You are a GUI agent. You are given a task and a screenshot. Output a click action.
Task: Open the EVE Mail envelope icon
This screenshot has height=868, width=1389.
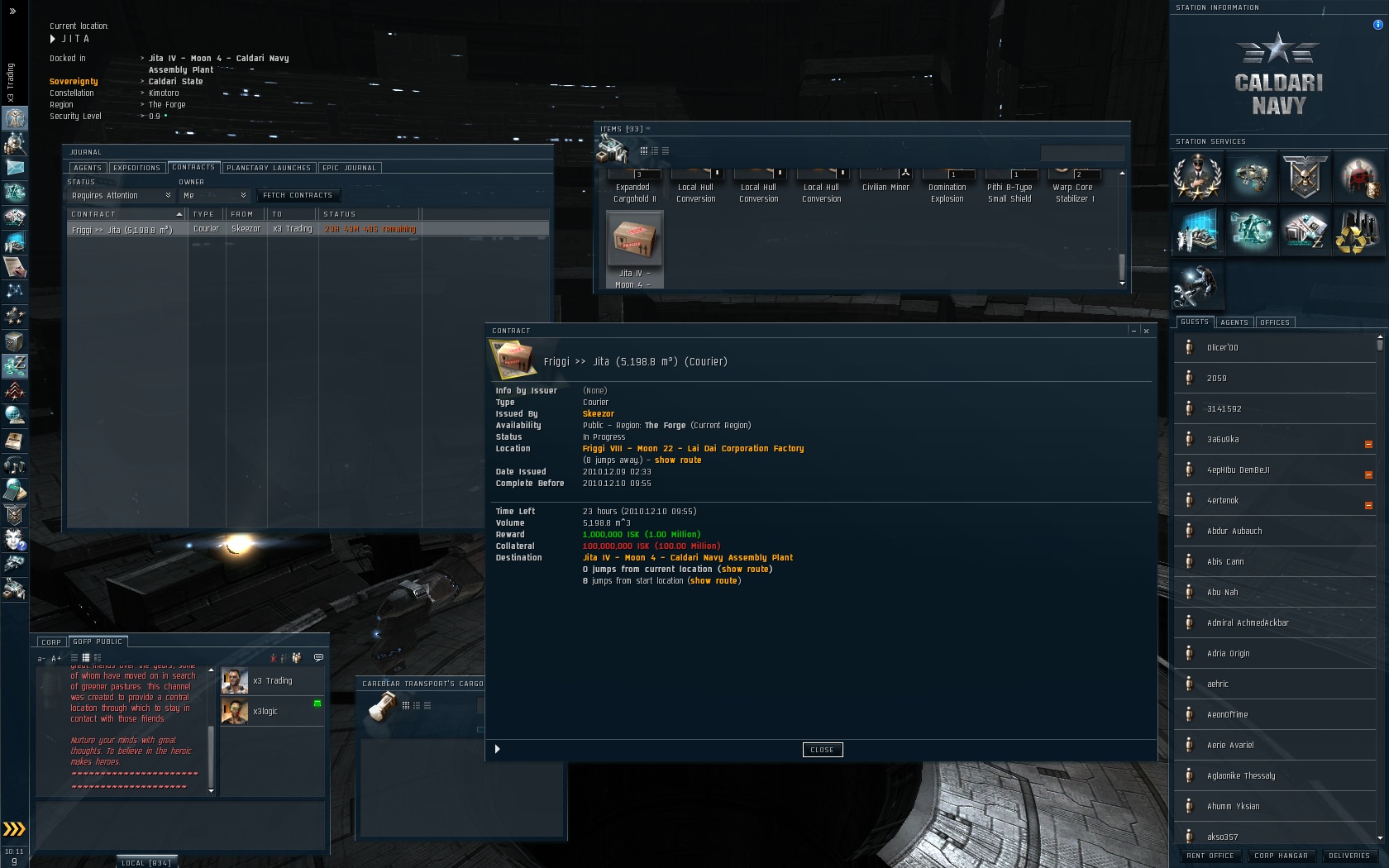(x=14, y=168)
